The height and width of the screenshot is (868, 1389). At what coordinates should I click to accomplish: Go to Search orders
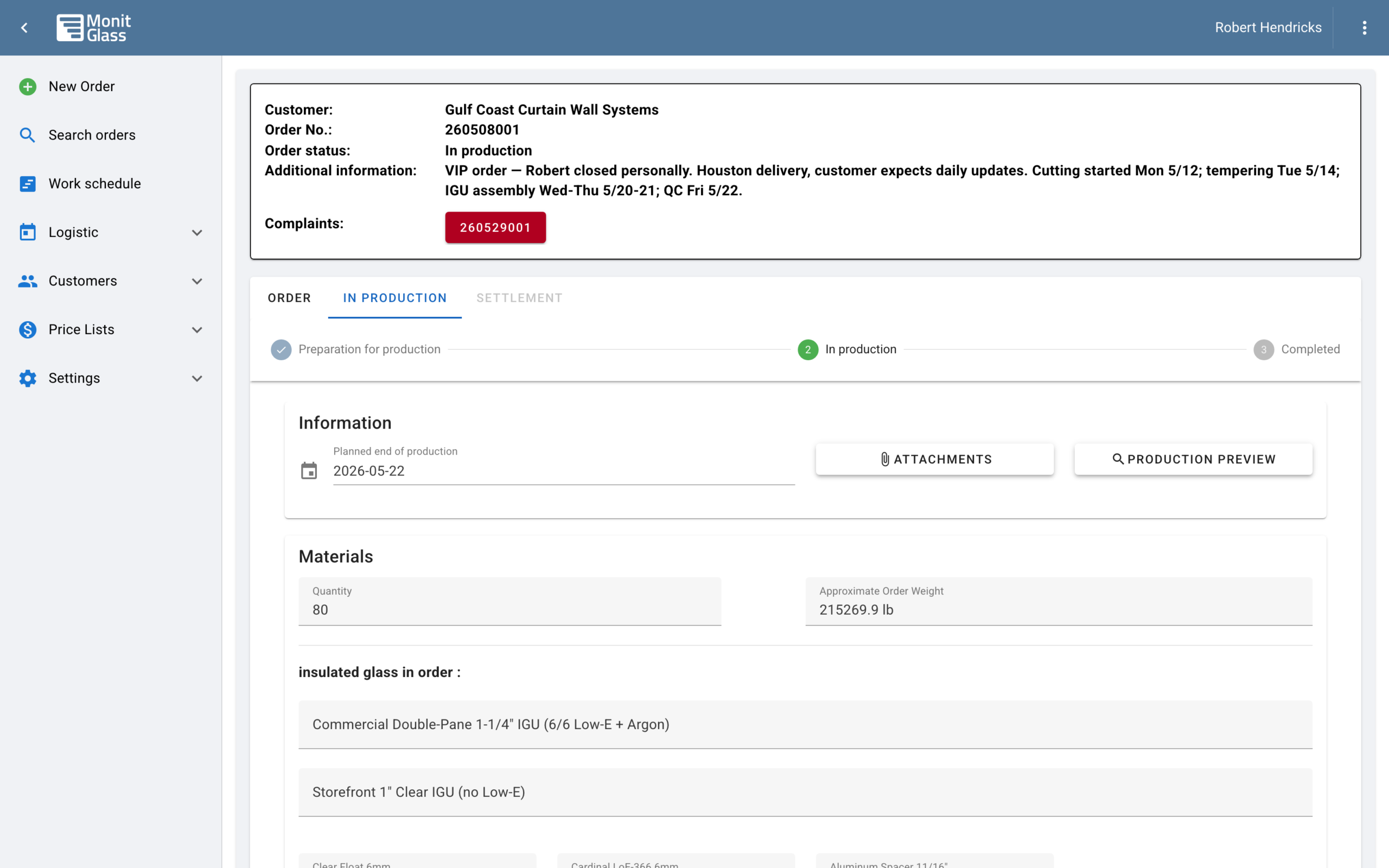pyautogui.click(x=92, y=135)
